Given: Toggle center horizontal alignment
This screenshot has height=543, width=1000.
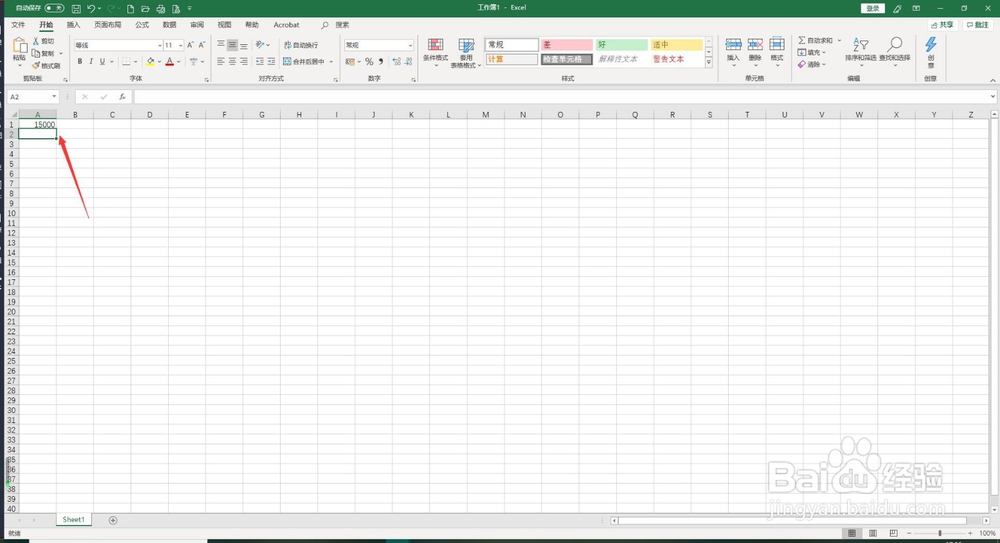Looking at the screenshot, I should (232, 62).
